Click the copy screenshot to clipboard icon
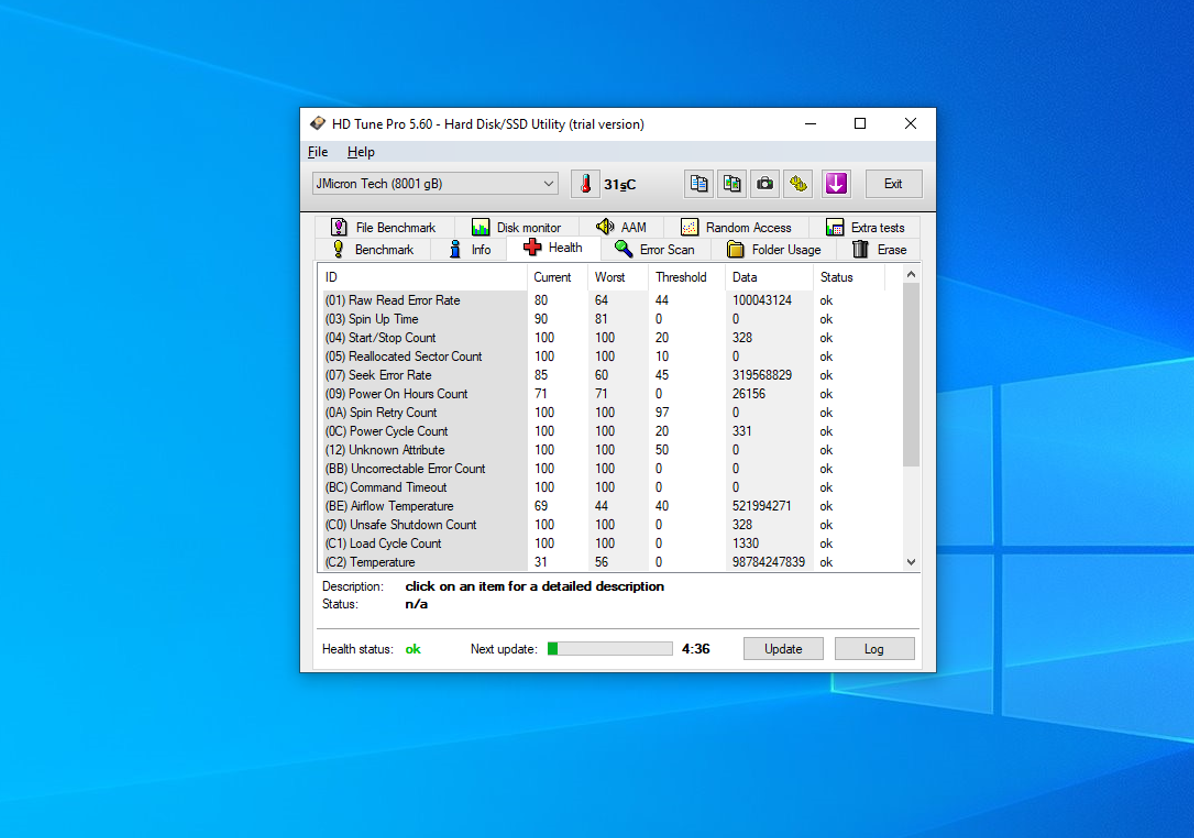 tap(732, 184)
